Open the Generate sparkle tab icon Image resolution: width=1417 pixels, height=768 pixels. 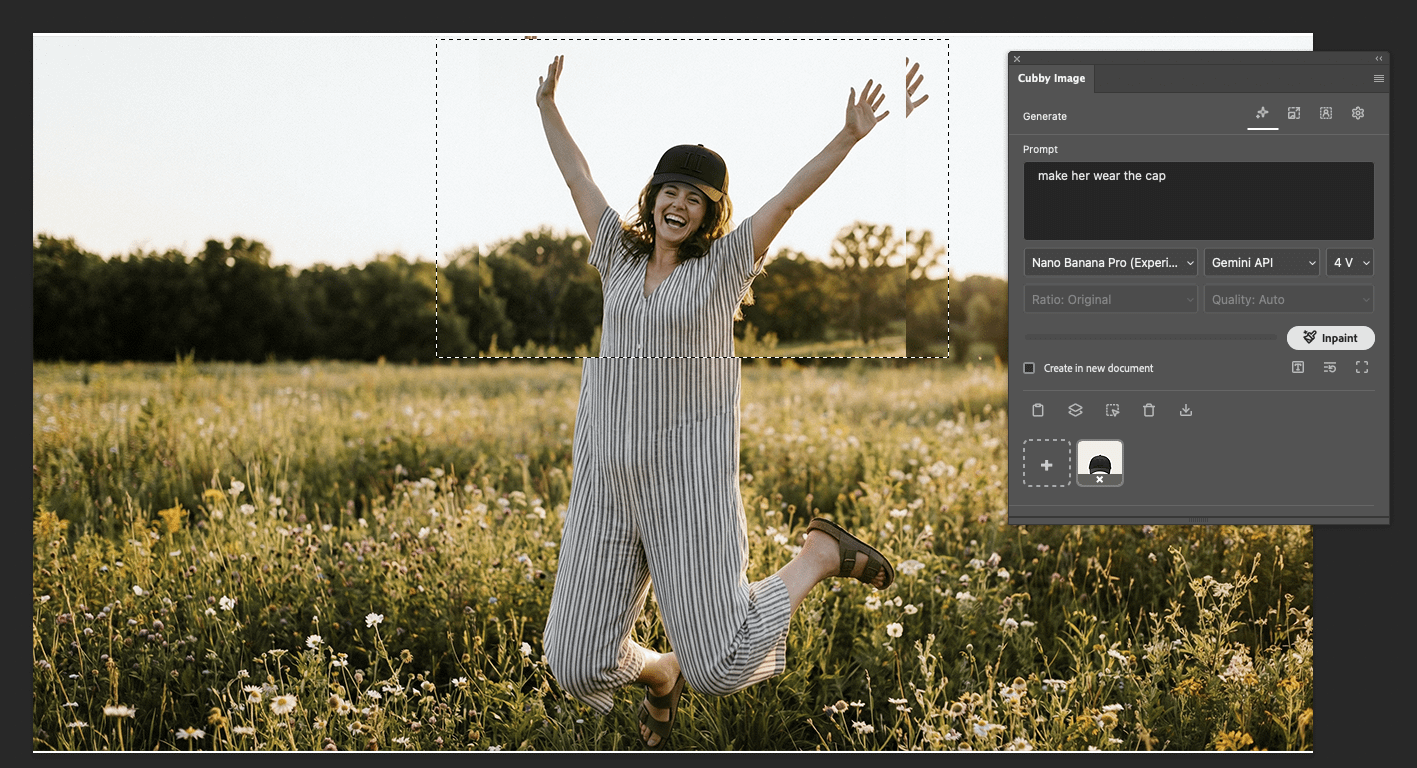click(1262, 114)
